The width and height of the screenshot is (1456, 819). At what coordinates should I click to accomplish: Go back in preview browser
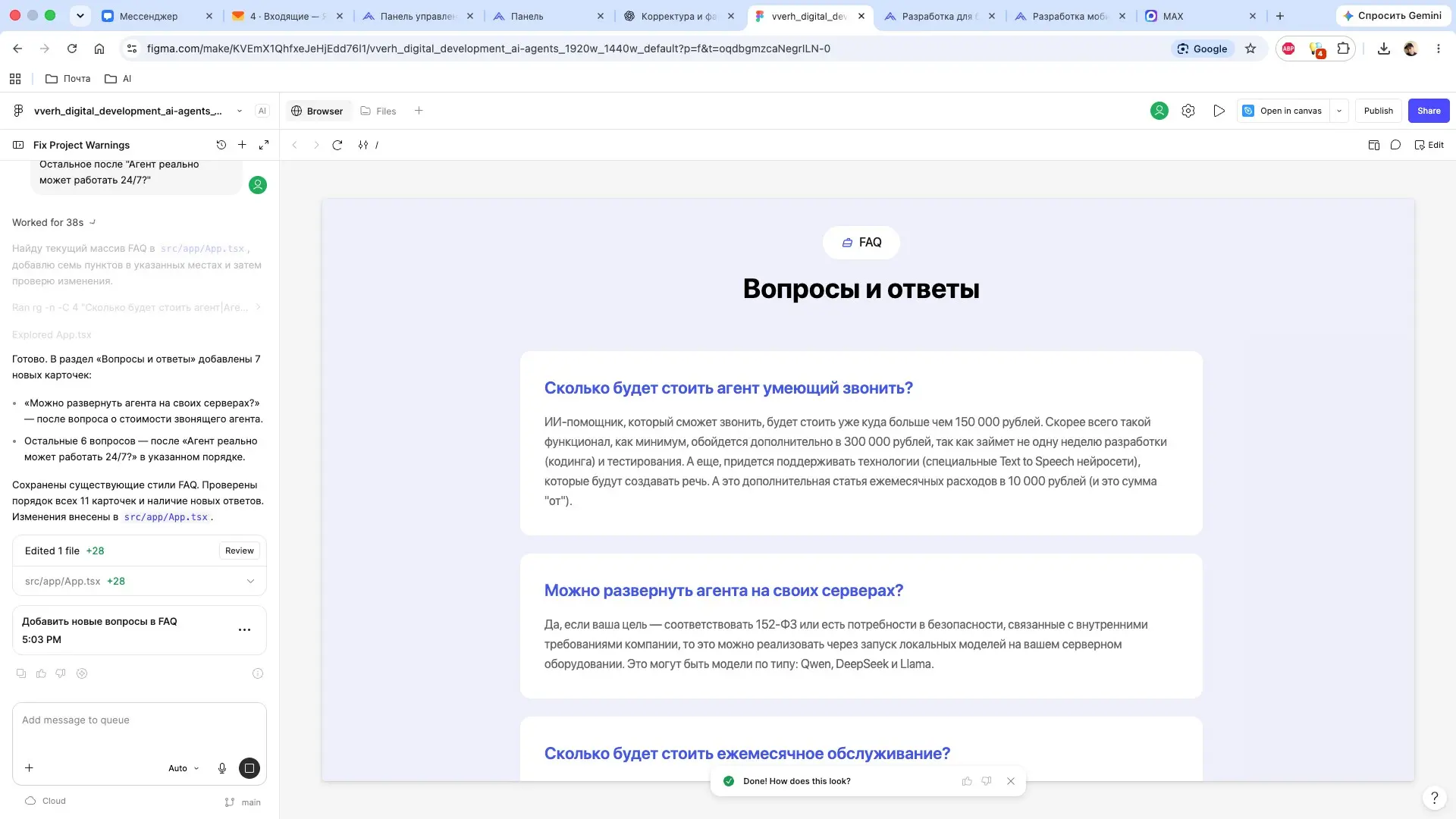coord(295,145)
